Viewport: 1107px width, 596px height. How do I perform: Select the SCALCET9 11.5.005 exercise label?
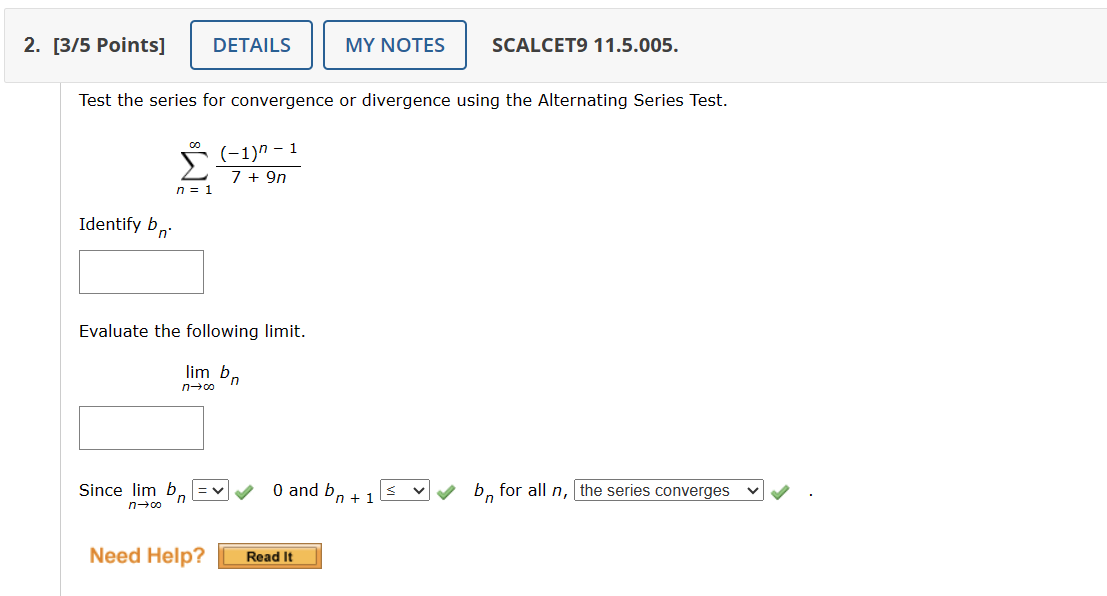[x=585, y=44]
